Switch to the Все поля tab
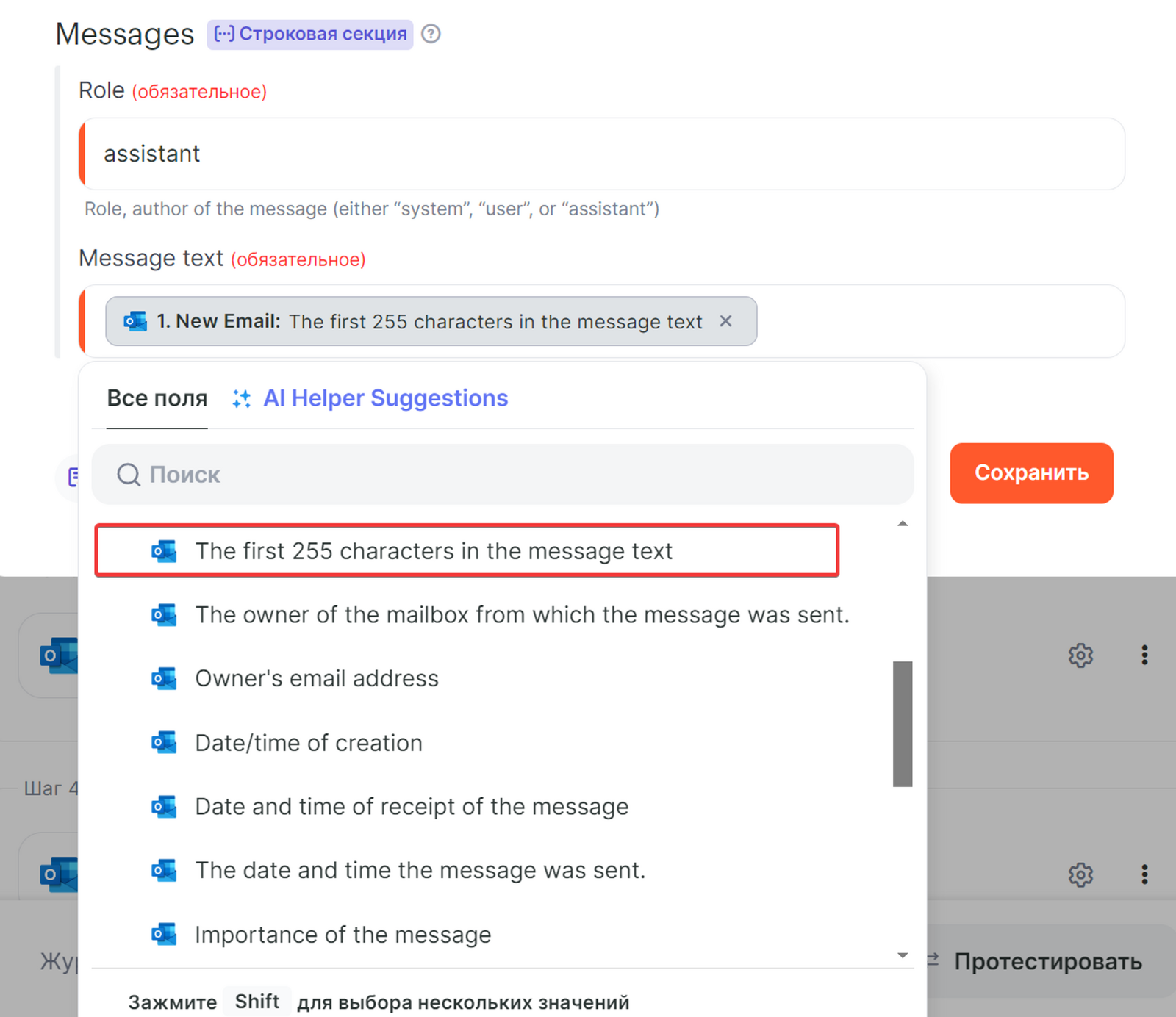Image resolution: width=1176 pixels, height=1017 pixels. (157, 398)
